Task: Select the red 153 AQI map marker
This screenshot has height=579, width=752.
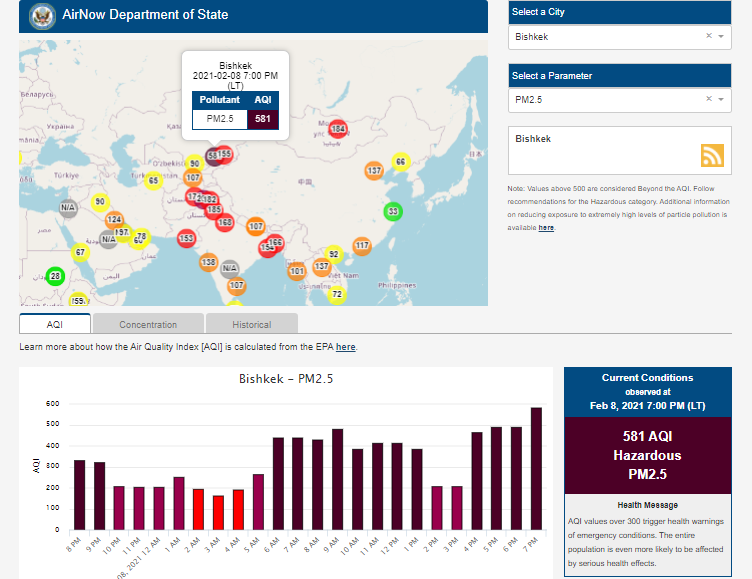Action: 186,238
